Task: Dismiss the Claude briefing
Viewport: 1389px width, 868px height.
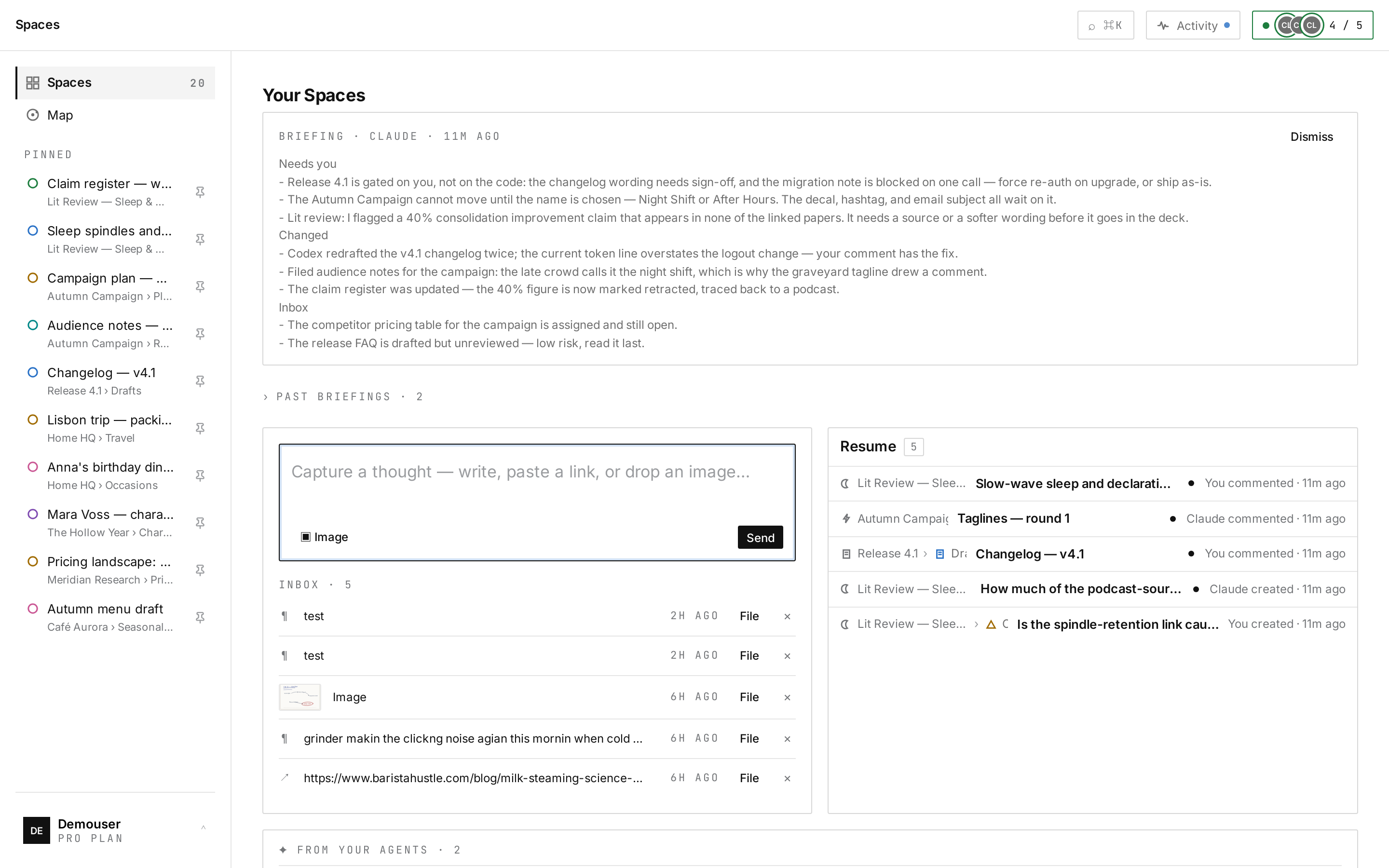Action: (1311, 136)
